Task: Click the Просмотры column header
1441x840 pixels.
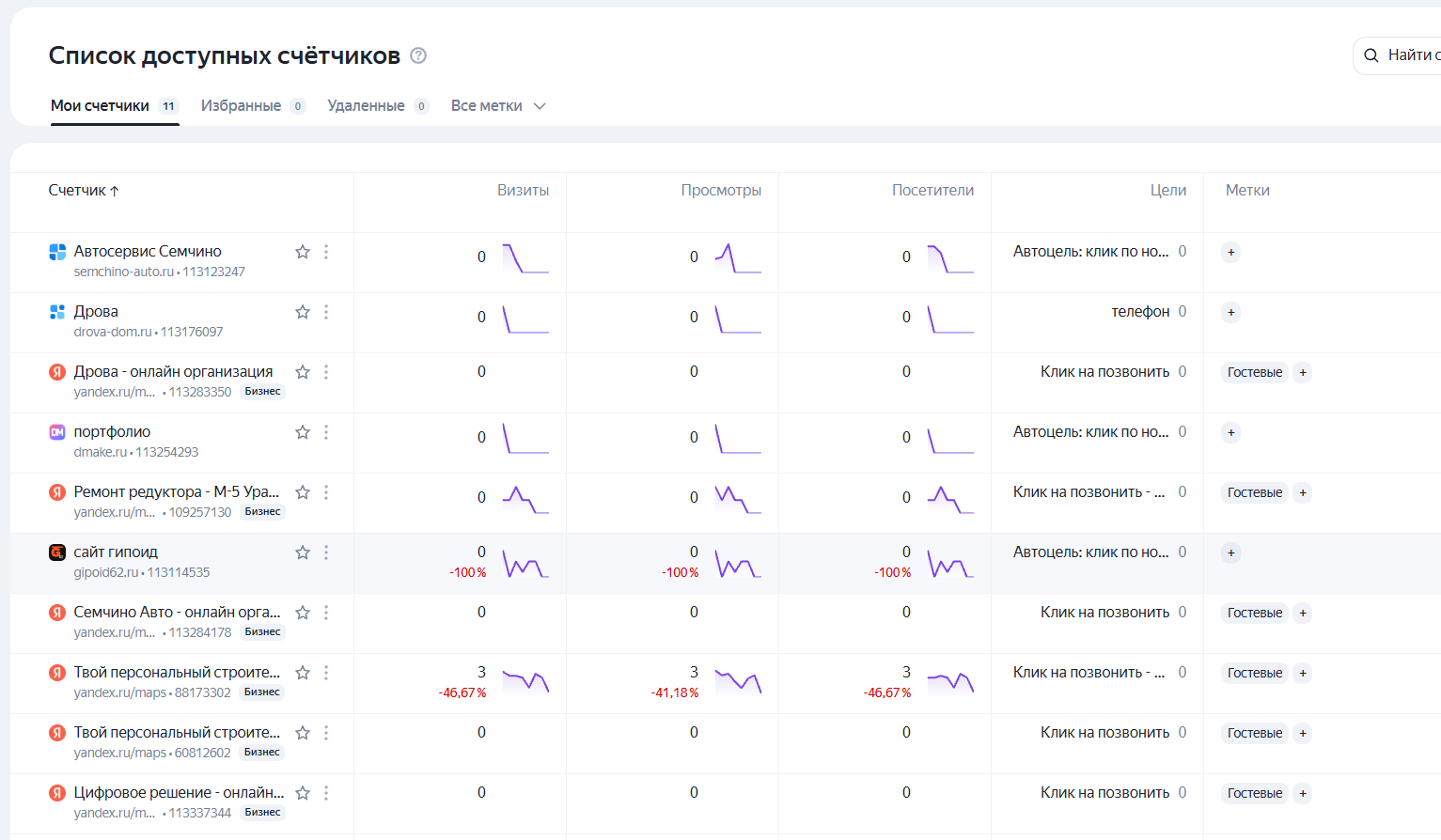Action: tap(721, 191)
